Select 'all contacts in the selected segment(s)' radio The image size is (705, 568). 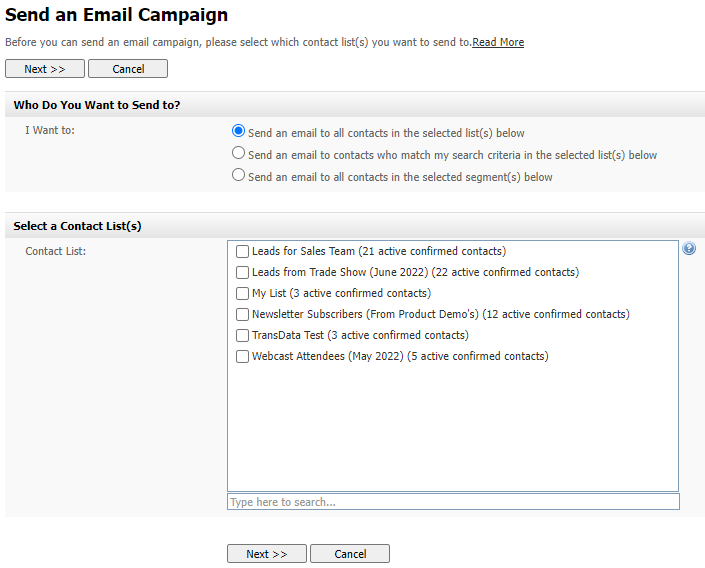pos(238,175)
